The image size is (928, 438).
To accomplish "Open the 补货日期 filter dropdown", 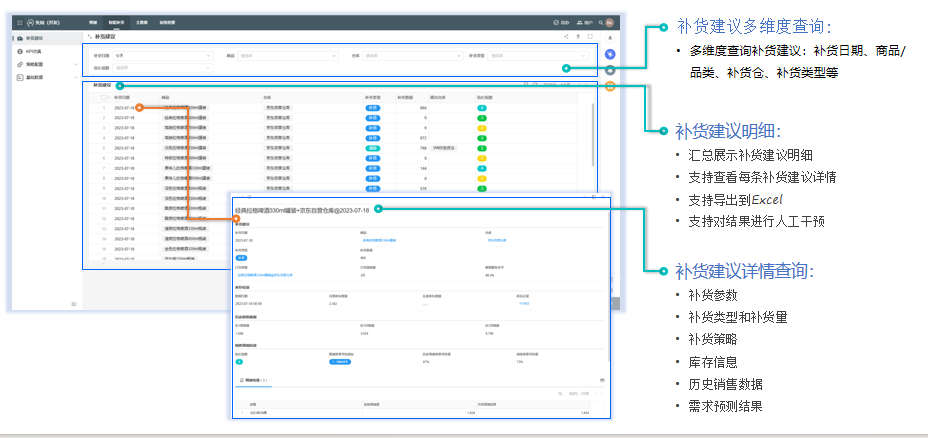I will pos(160,55).
